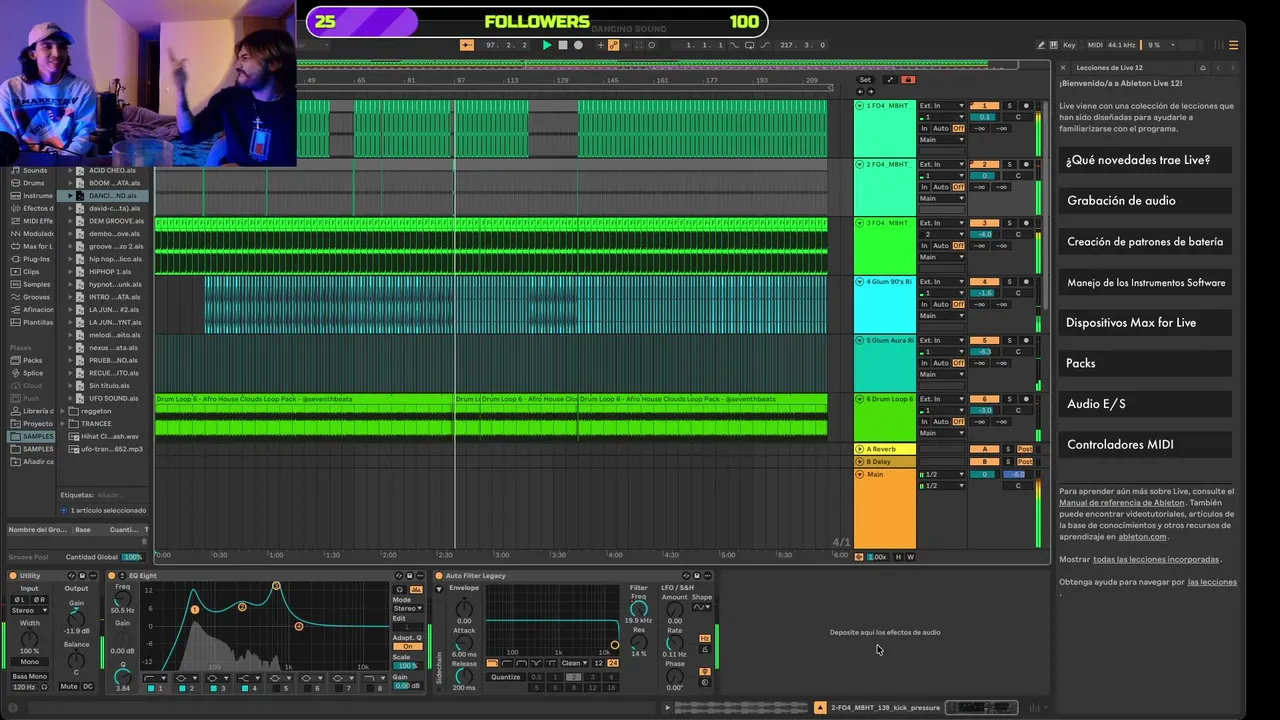Screen dimensions: 1280x720
Task: Open Auto Filter Clean circuit dropdown
Action: pyautogui.click(x=574, y=663)
